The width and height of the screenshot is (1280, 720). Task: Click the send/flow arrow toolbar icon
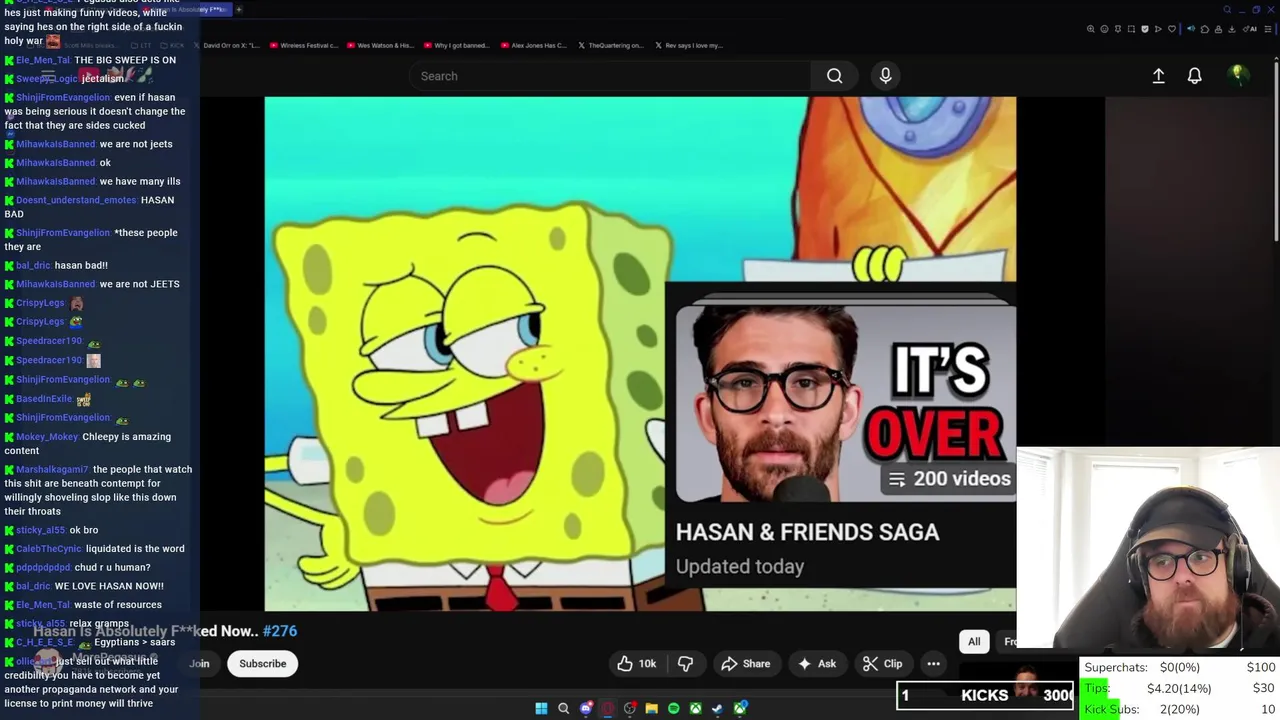(x=1158, y=29)
